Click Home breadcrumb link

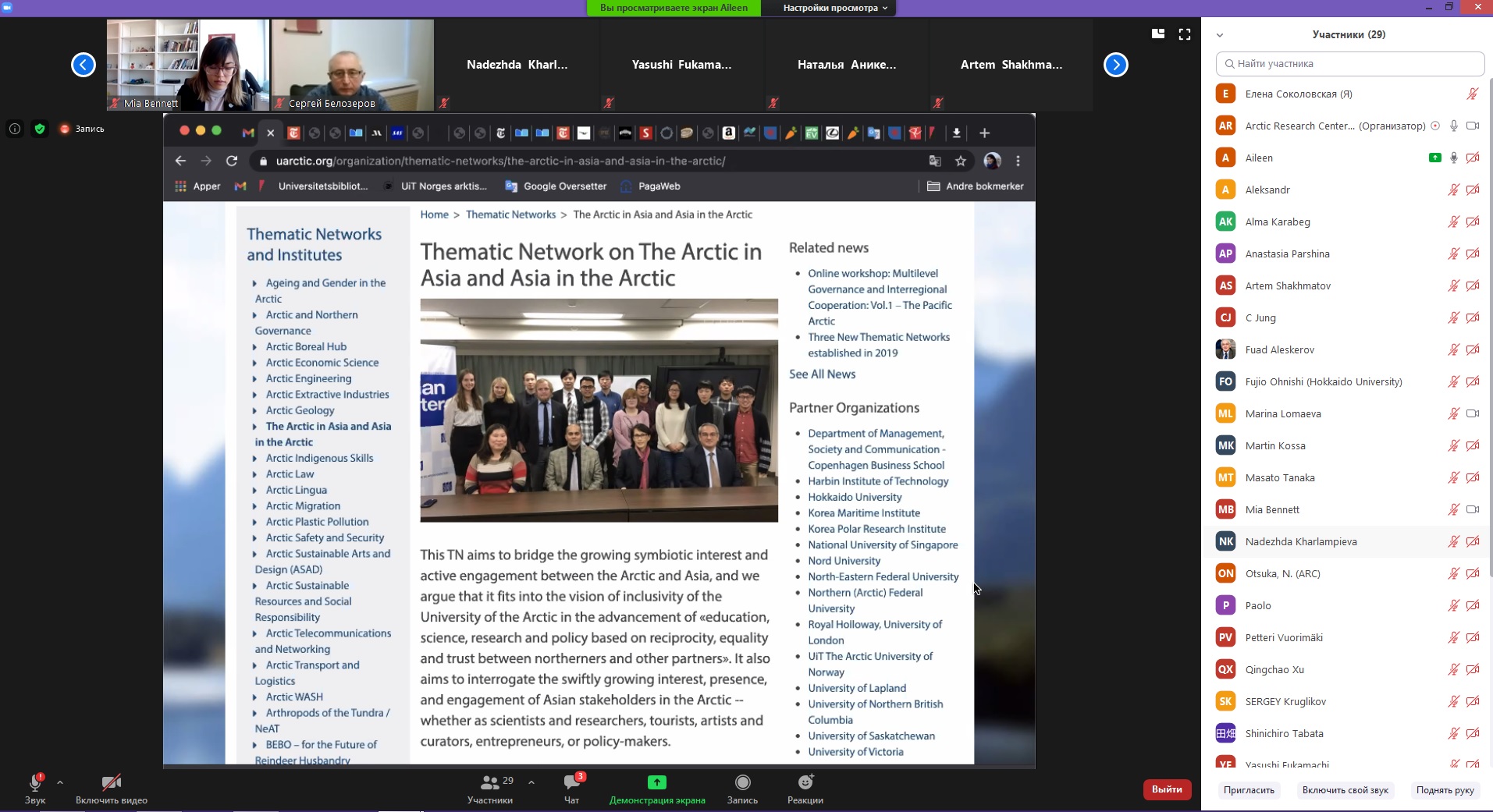(434, 215)
